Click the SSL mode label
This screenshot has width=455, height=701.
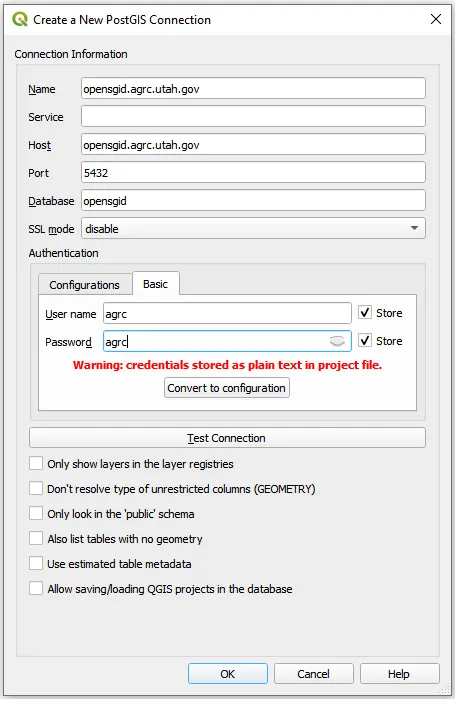click(51, 229)
